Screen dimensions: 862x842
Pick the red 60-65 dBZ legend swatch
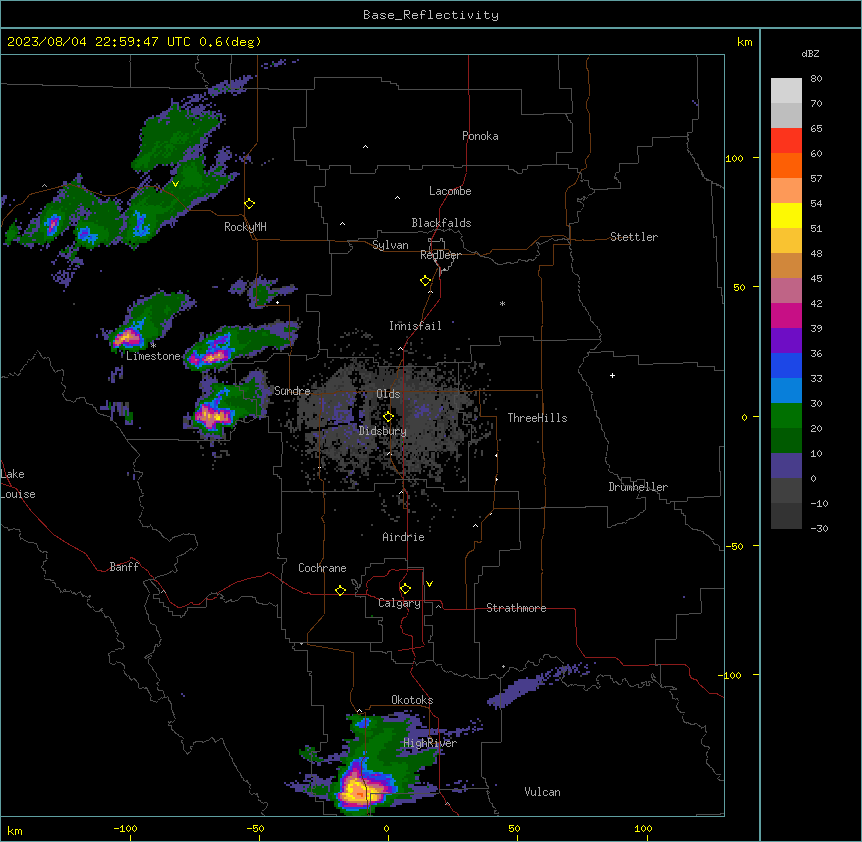coord(786,141)
